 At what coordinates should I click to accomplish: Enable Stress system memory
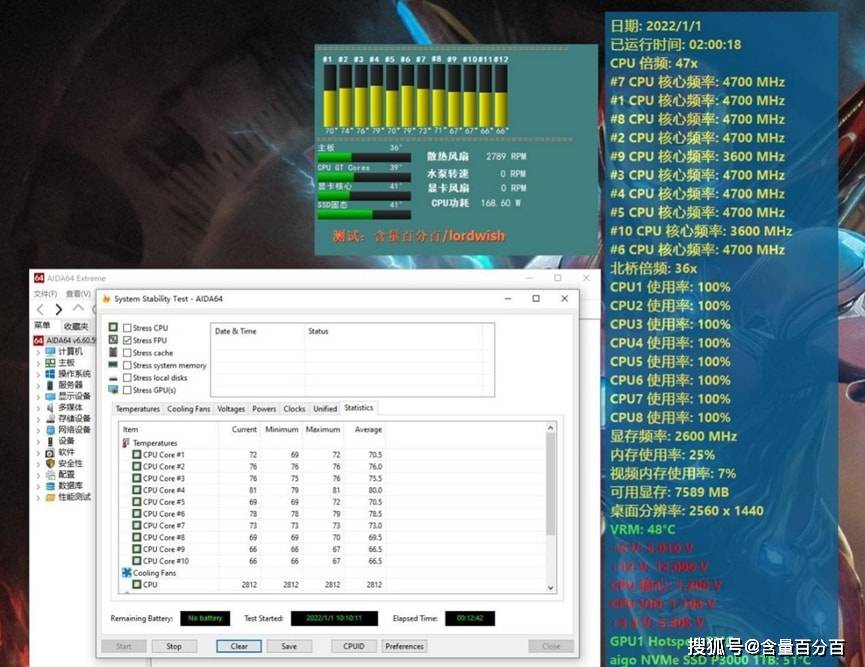pyautogui.click(x=127, y=365)
